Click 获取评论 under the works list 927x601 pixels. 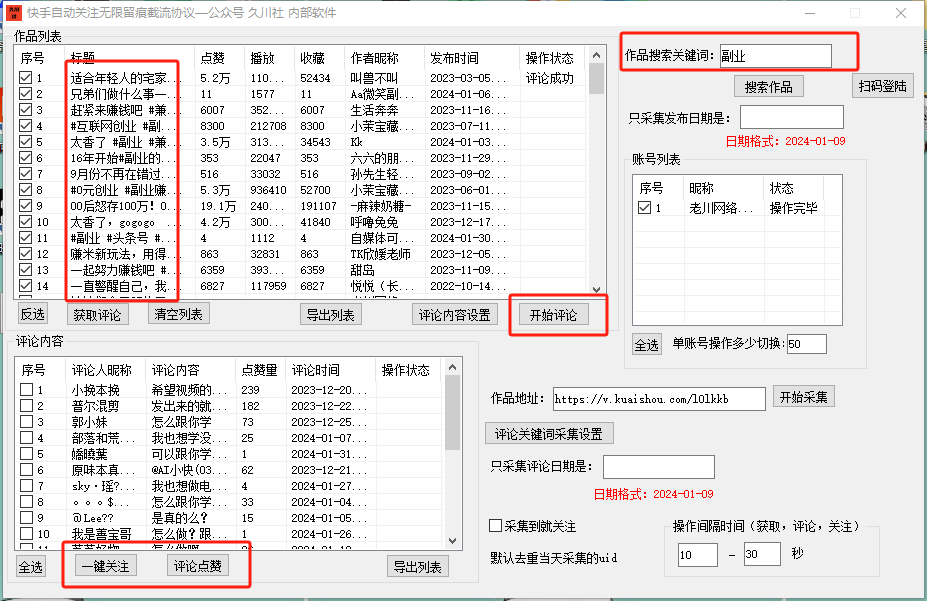(98, 315)
